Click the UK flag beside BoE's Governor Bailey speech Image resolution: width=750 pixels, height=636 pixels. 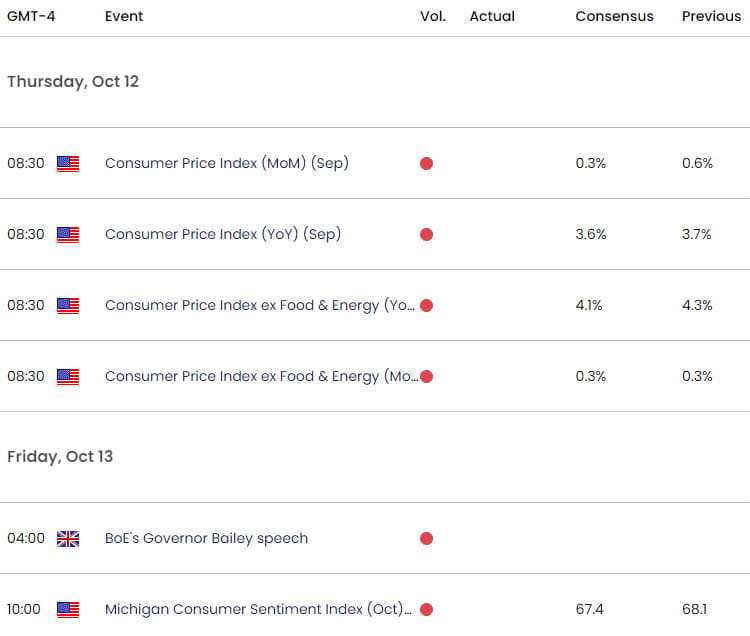point(68,538)
